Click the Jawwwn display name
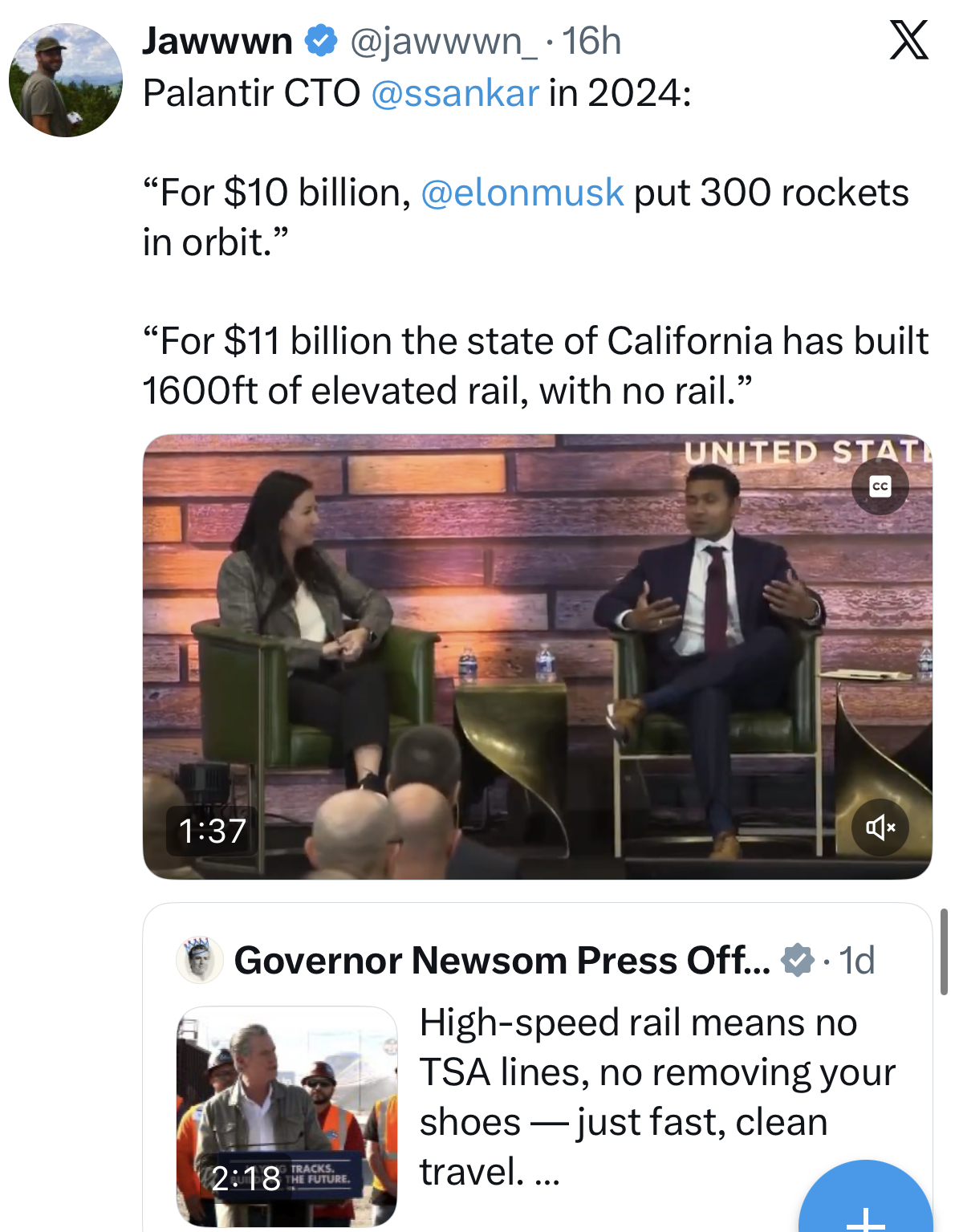The height and width of the screenshot is (1232, 955). click(217, 41)
